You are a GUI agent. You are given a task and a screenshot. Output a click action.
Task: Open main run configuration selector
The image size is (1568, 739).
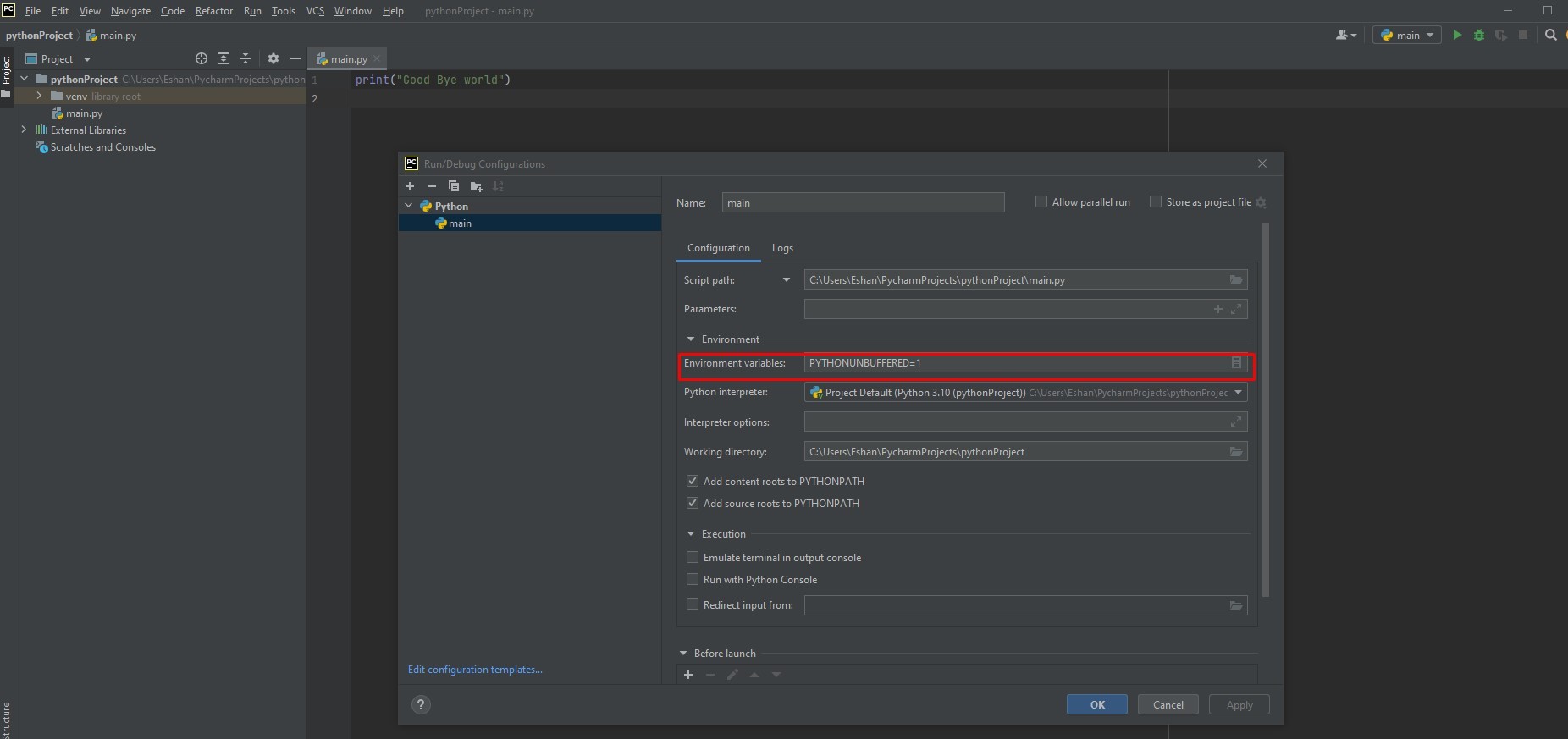(1407, 35)
